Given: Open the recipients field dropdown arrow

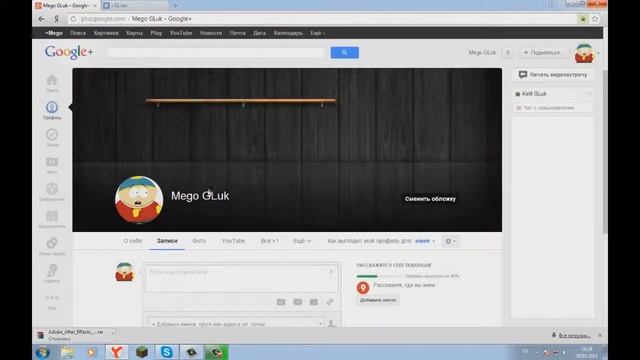Looking at the screenshot, I should point(320,324).
